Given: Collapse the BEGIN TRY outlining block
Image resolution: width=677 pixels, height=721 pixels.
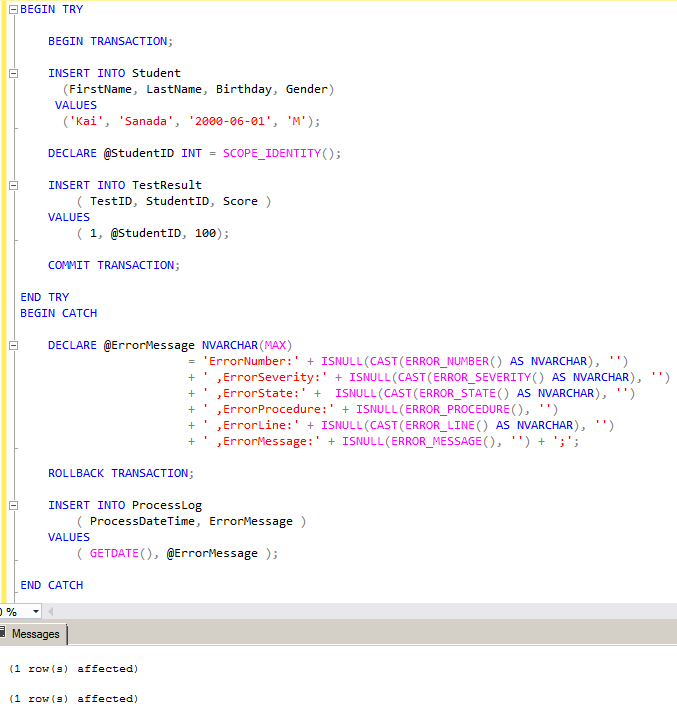Looking at the screenshot, I should point(14,9).
